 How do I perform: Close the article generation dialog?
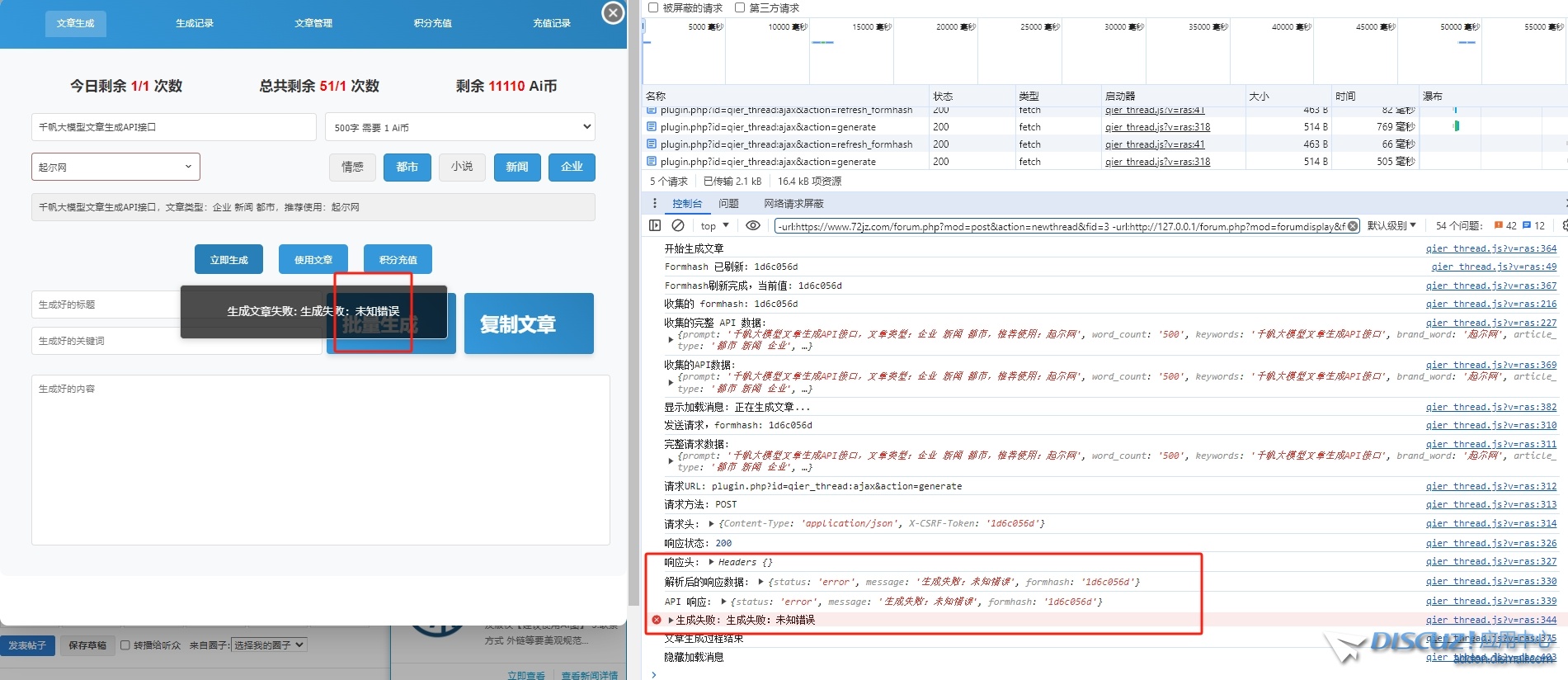click(613, 13)
